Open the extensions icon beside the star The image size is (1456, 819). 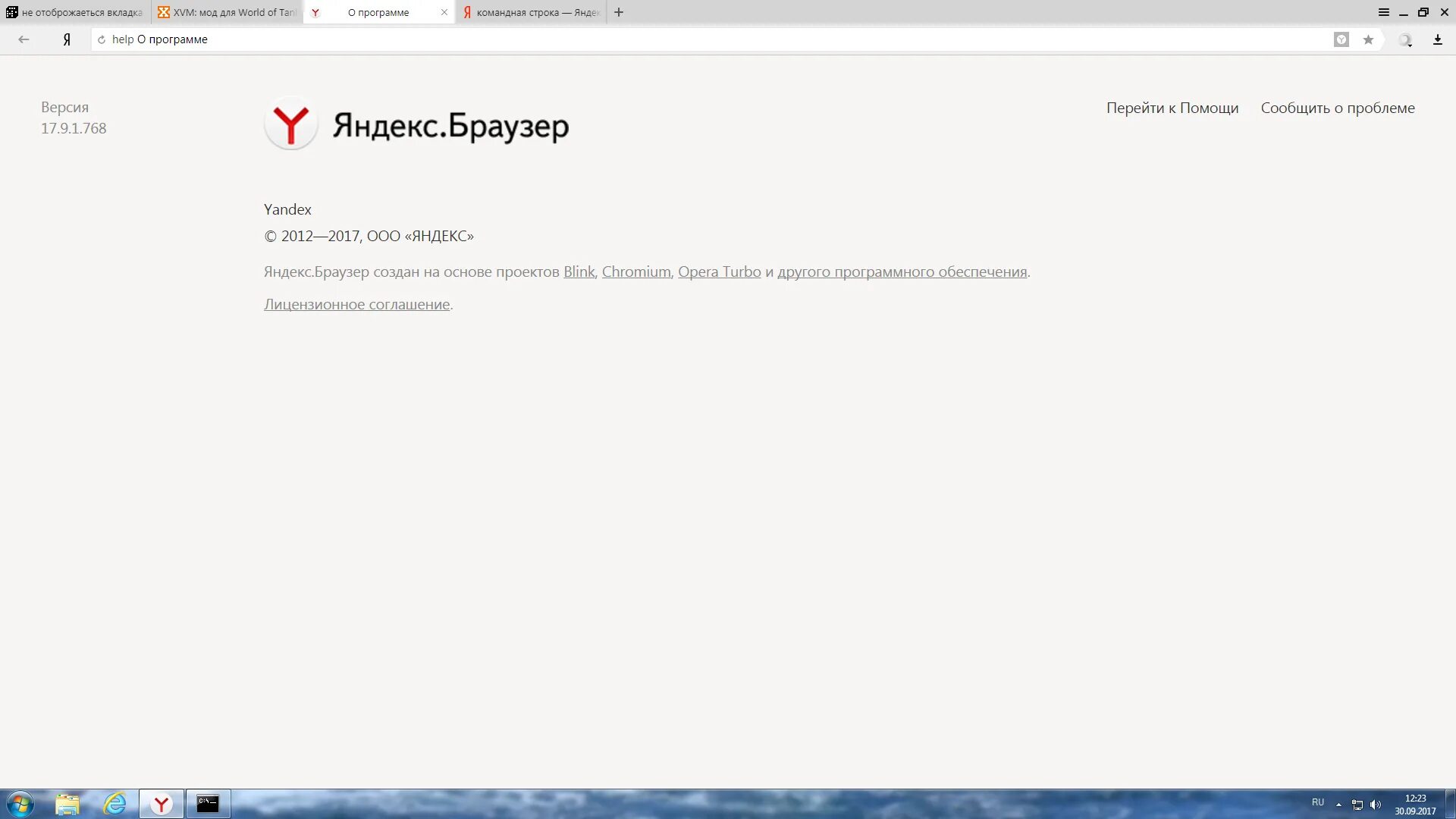click(x=1405, y=40)
